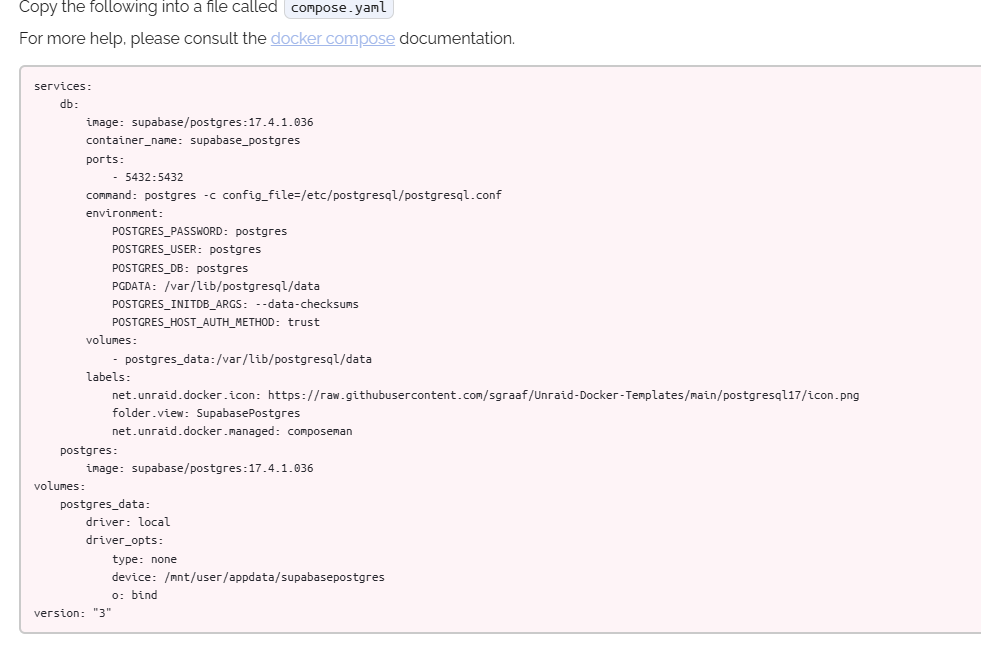The width and height of the screenshot is (981, 646).
Task: Click the POSTGRES_PASSWORD: postgres line
Action: coord(200,231)
